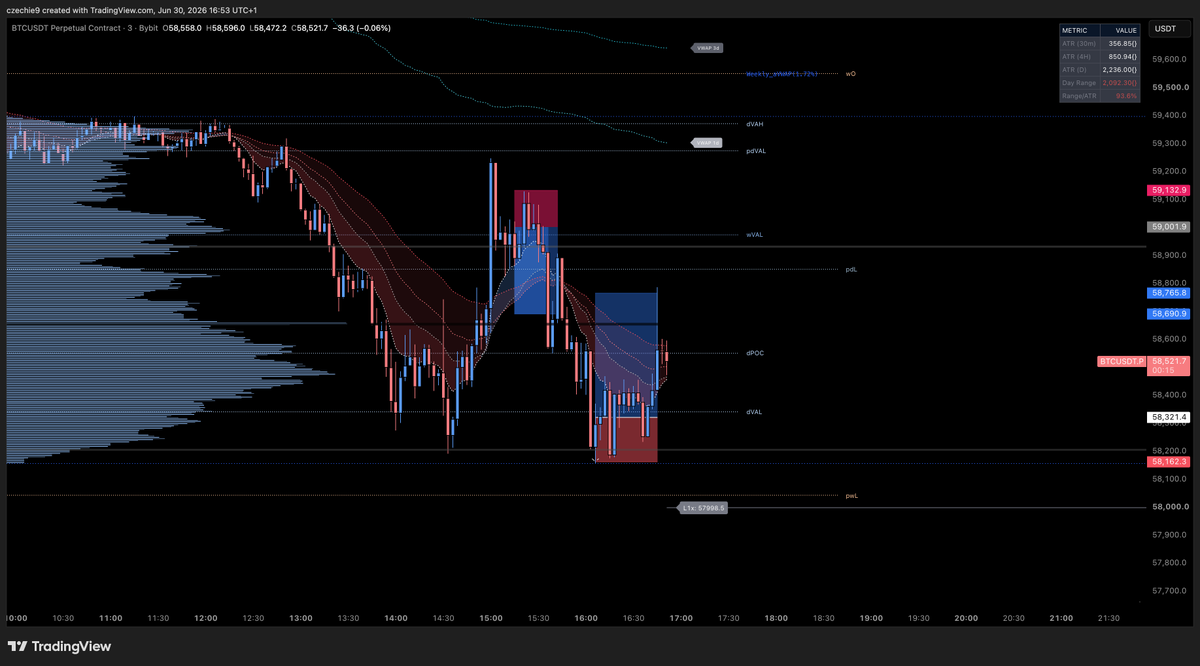
Task: Click the open value O58,558.0
Action: pyautogui.click(x=184, y=29)
